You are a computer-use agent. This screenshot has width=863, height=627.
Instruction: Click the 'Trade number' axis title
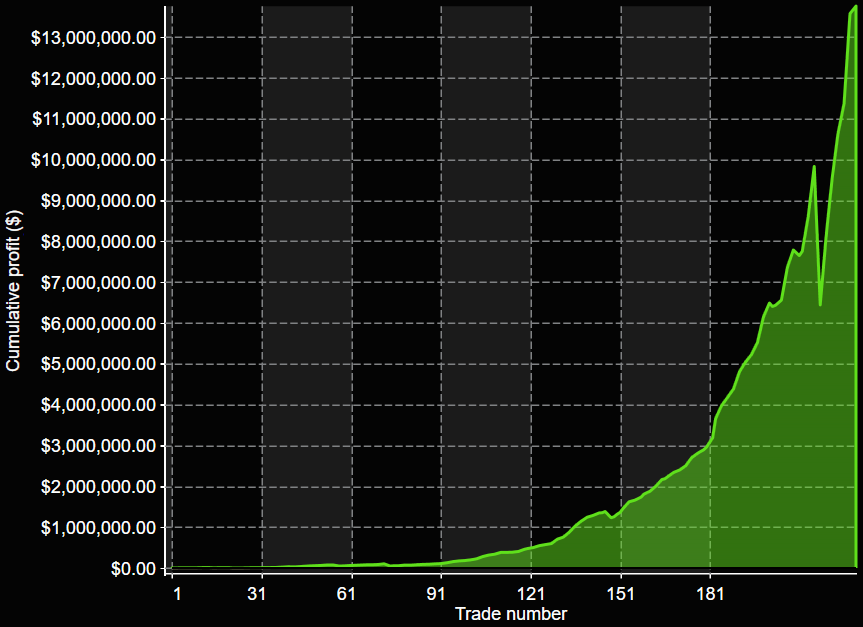pyautogui.click(x=511, y=614)
